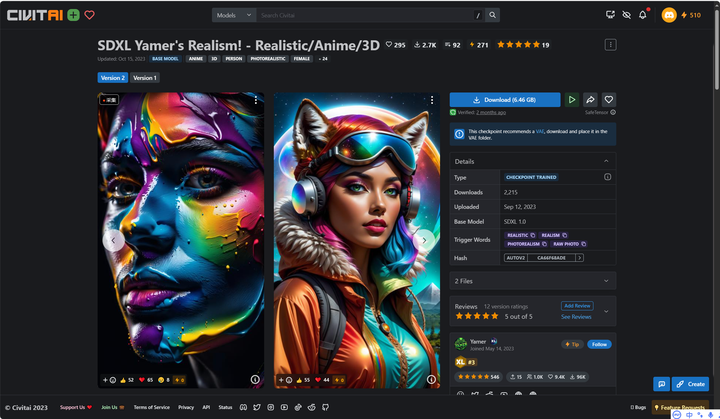
Task: Expand the +24 more tags
Action: pyautogui.click(x=323, y=59)
